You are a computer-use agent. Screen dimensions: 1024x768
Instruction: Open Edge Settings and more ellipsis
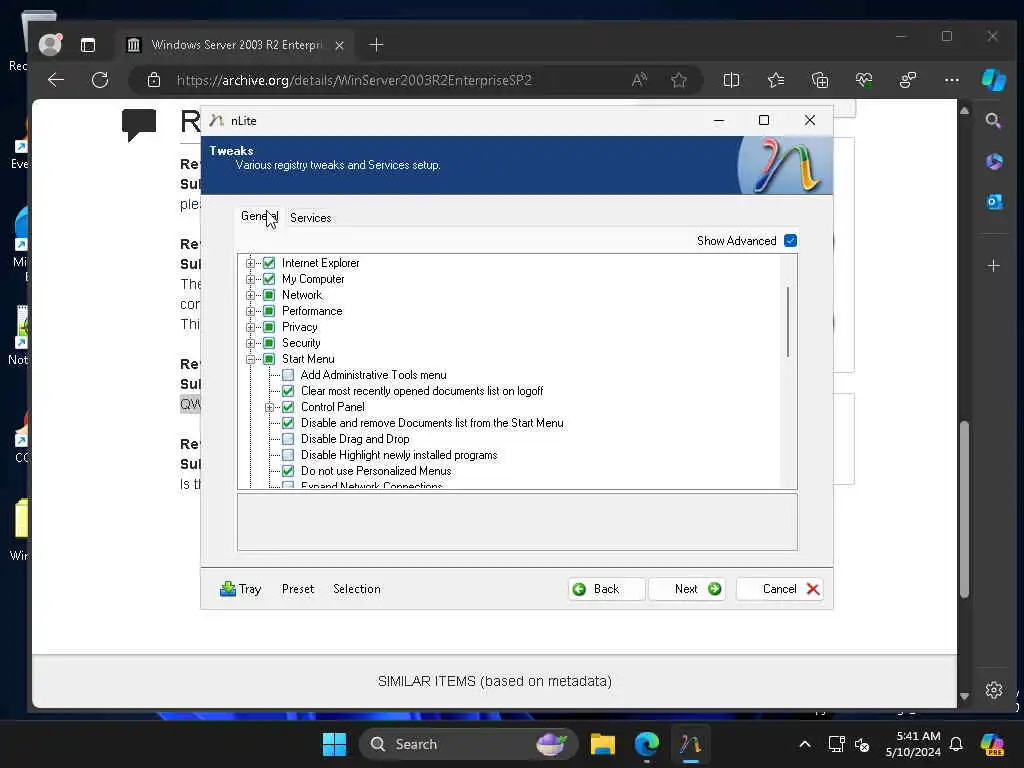(952, 80)
